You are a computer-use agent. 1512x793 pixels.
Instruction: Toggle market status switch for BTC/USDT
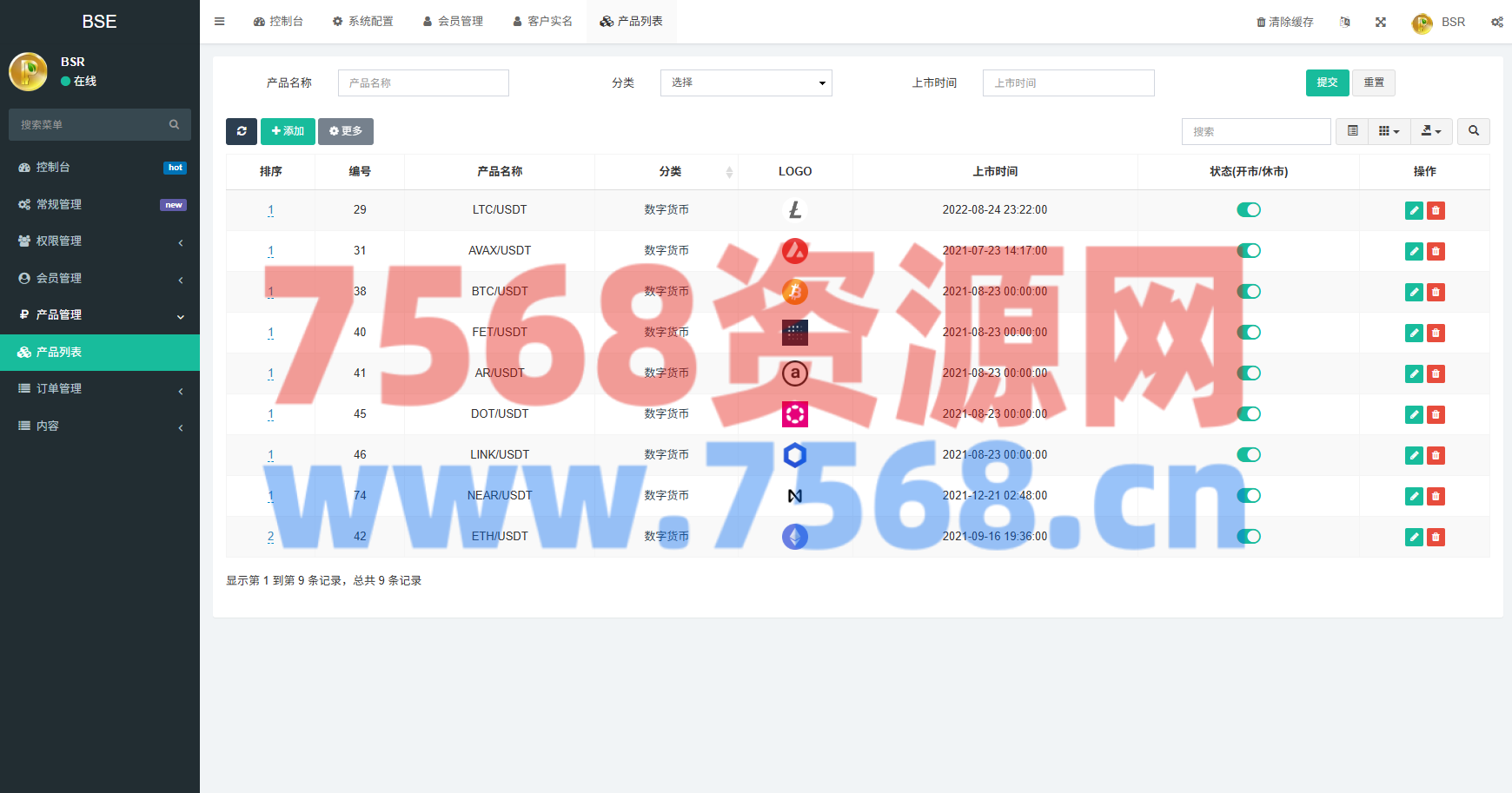1249,292
